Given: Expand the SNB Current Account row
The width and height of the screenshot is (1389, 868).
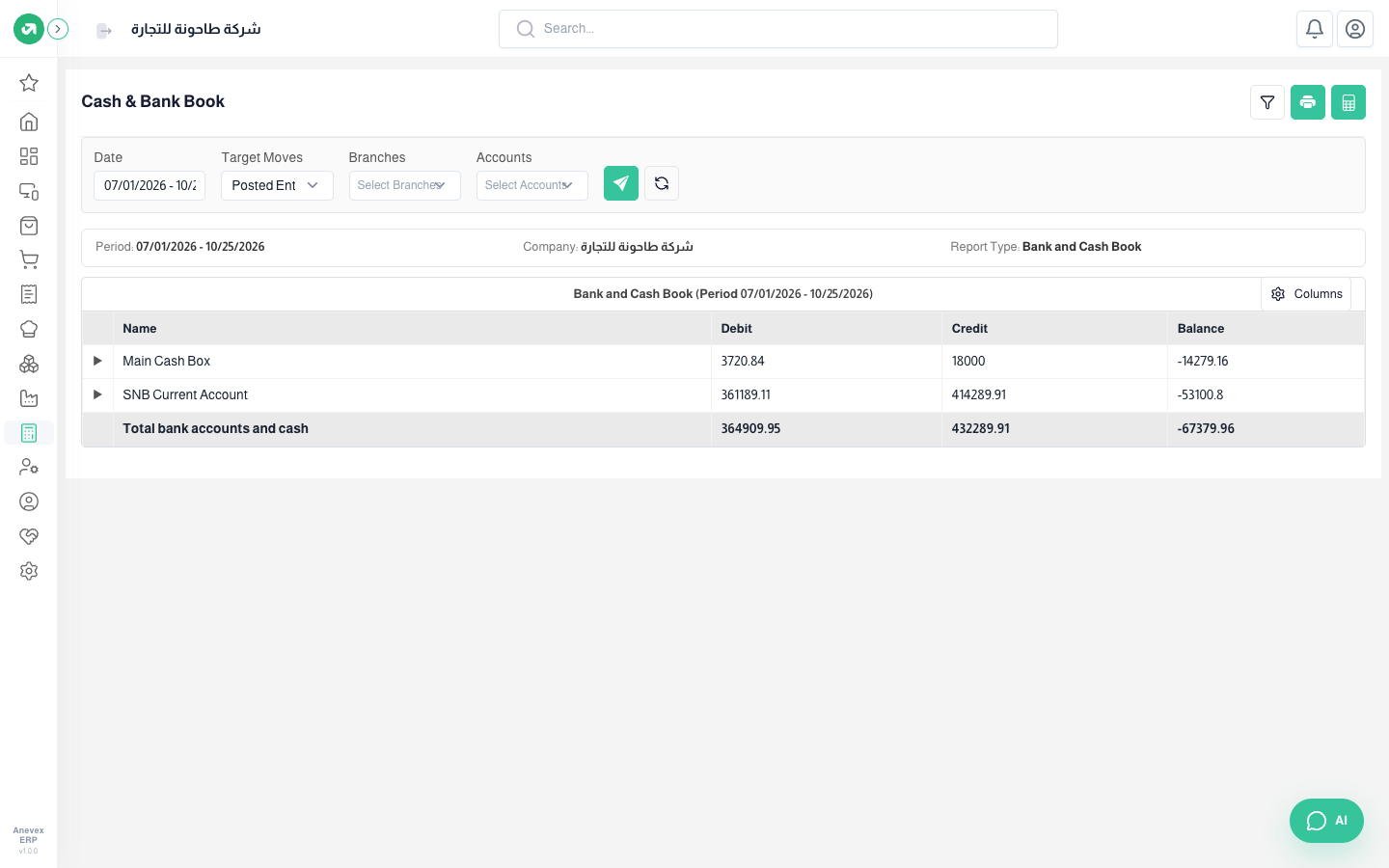Looking at the screenshot, I should point(97,394).
